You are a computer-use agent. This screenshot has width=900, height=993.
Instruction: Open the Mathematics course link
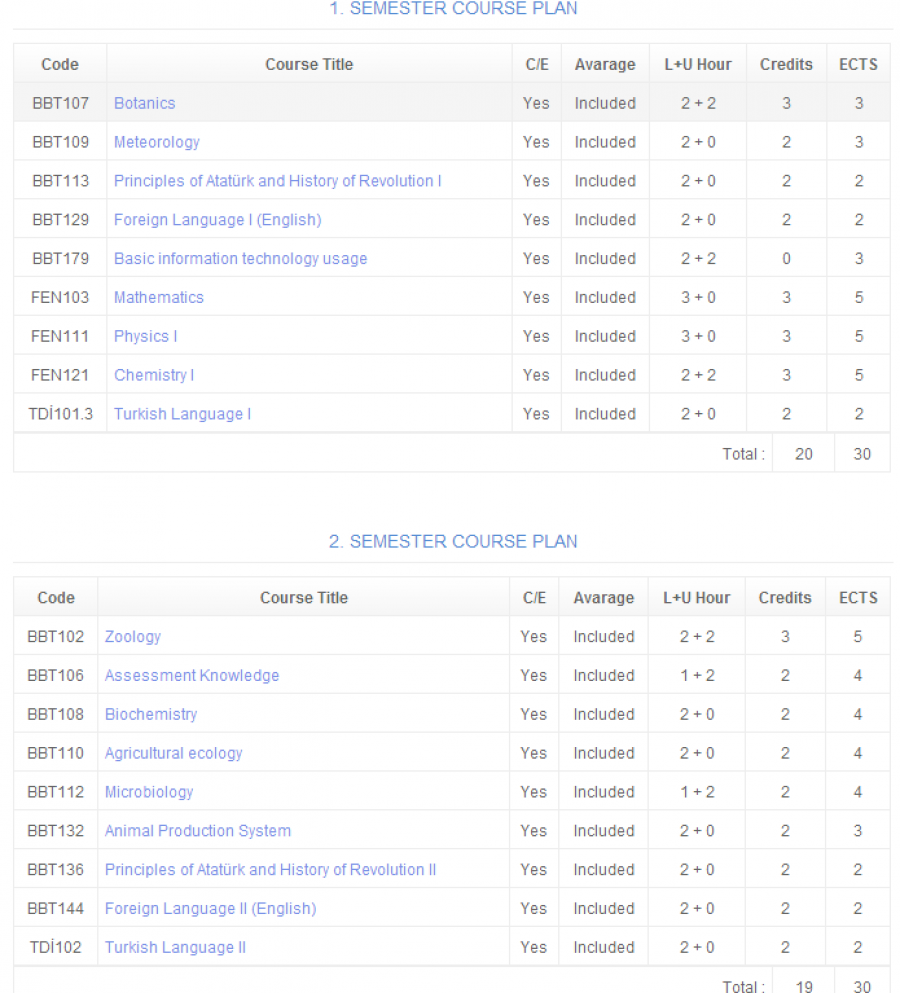(x=159, y=298)
